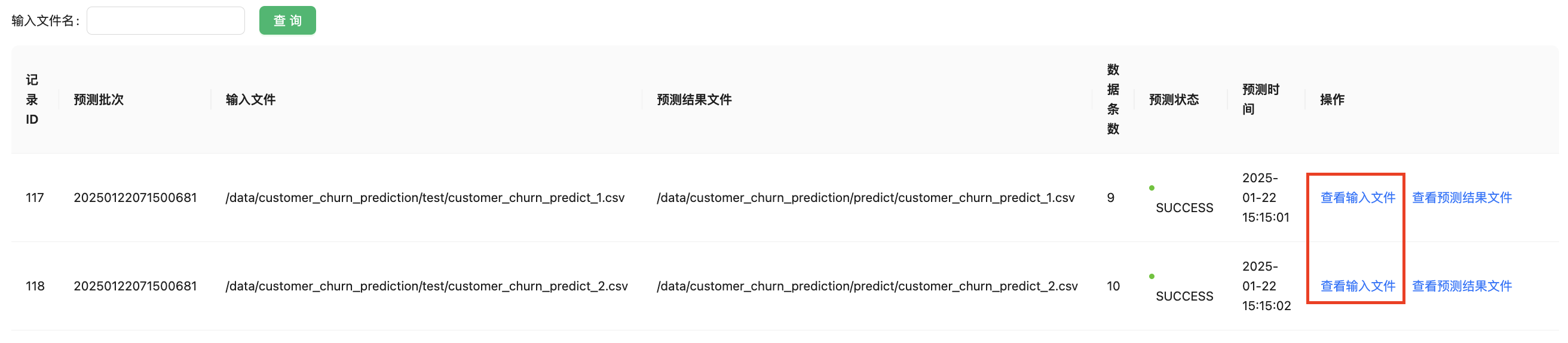This screenshot has width=1568, height=343.
Task: Click the green status dot in row 117
Action: point(1151,188)
